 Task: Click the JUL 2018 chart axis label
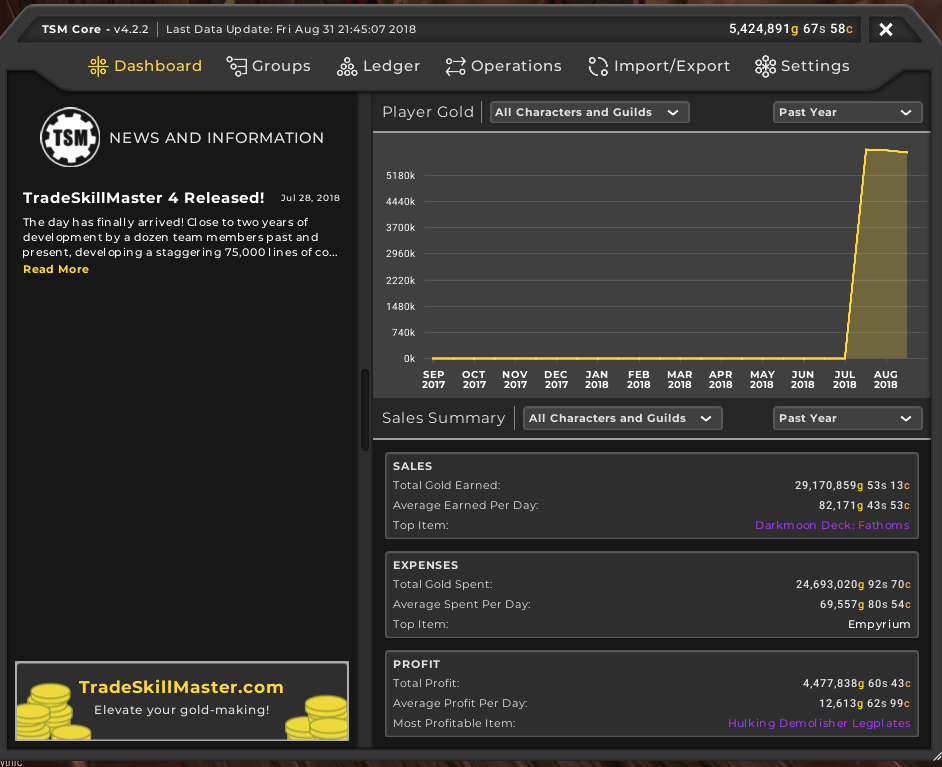coord(845,380)
